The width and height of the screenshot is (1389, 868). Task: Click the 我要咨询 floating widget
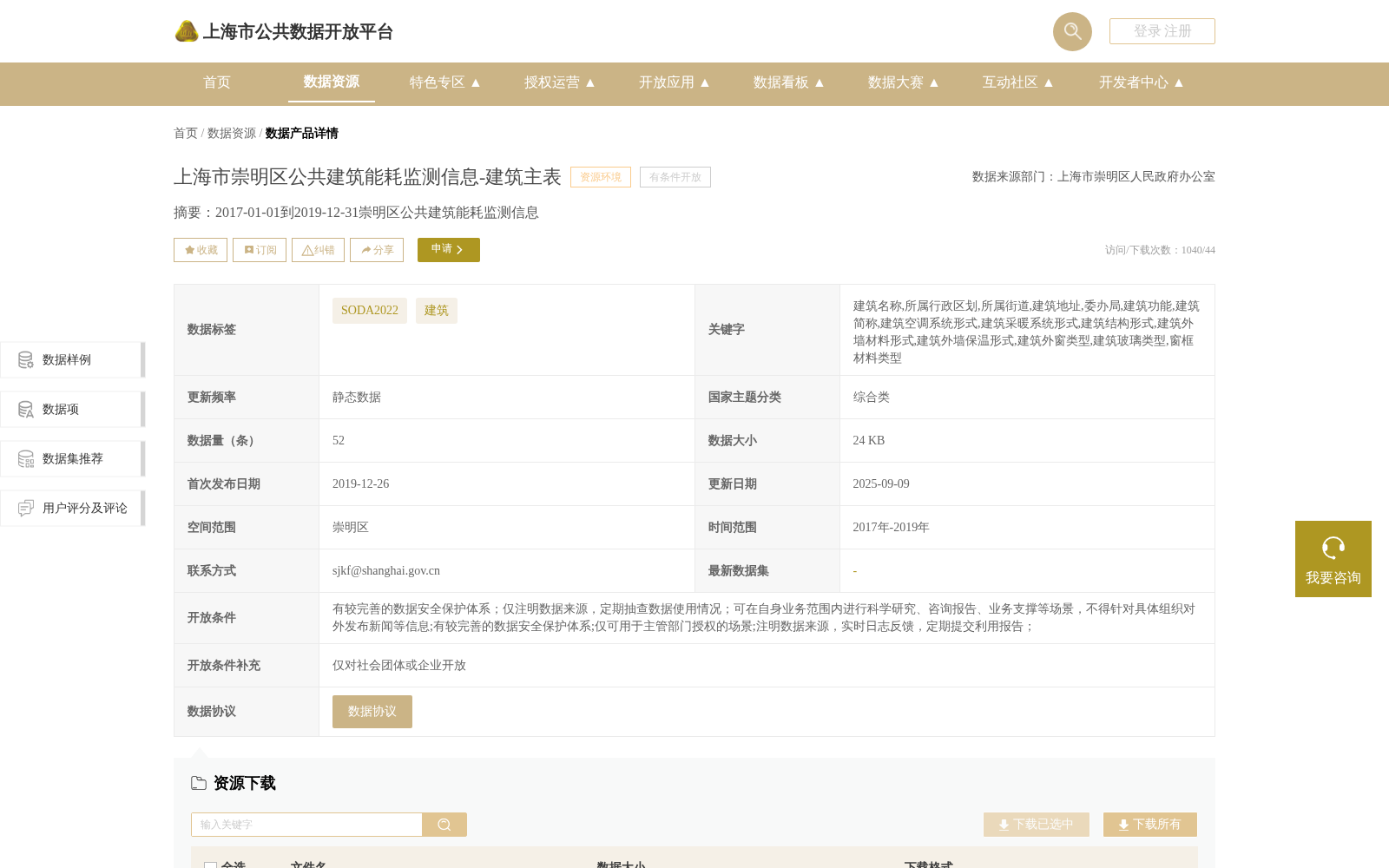[x=1333, y=559]
